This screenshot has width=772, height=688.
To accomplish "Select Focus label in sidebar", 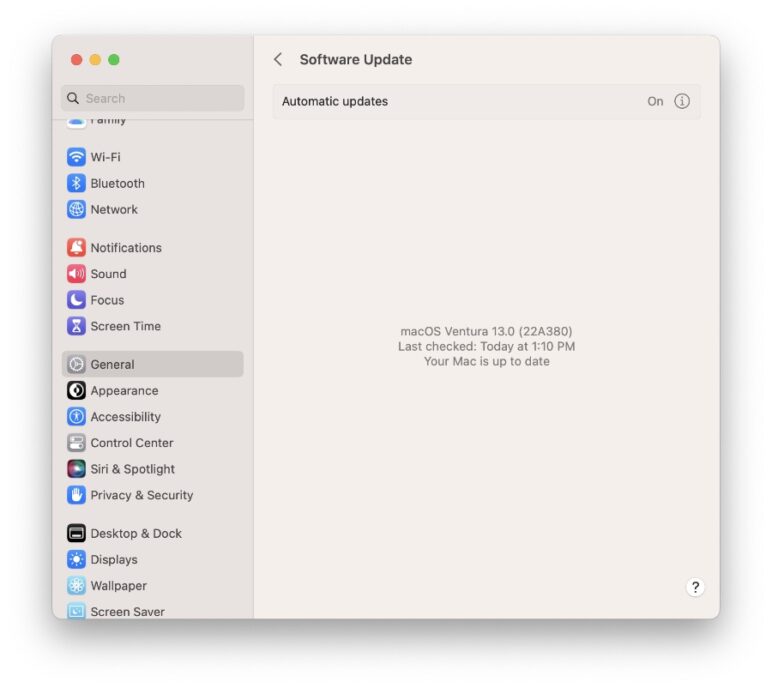I will pyautogui.click(x=107, y=300).
